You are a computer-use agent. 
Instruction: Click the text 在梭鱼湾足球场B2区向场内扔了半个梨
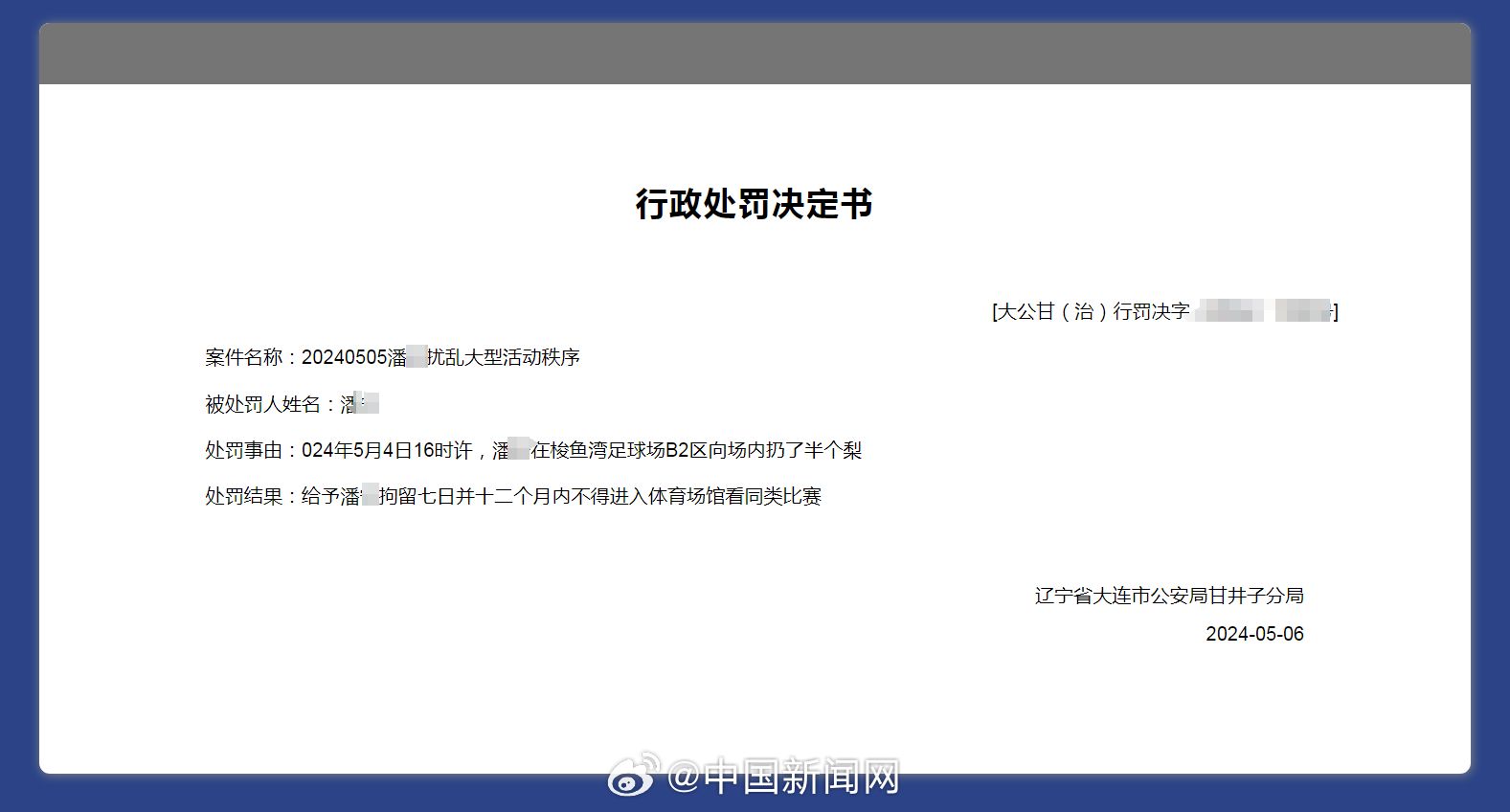pos(696,450)
